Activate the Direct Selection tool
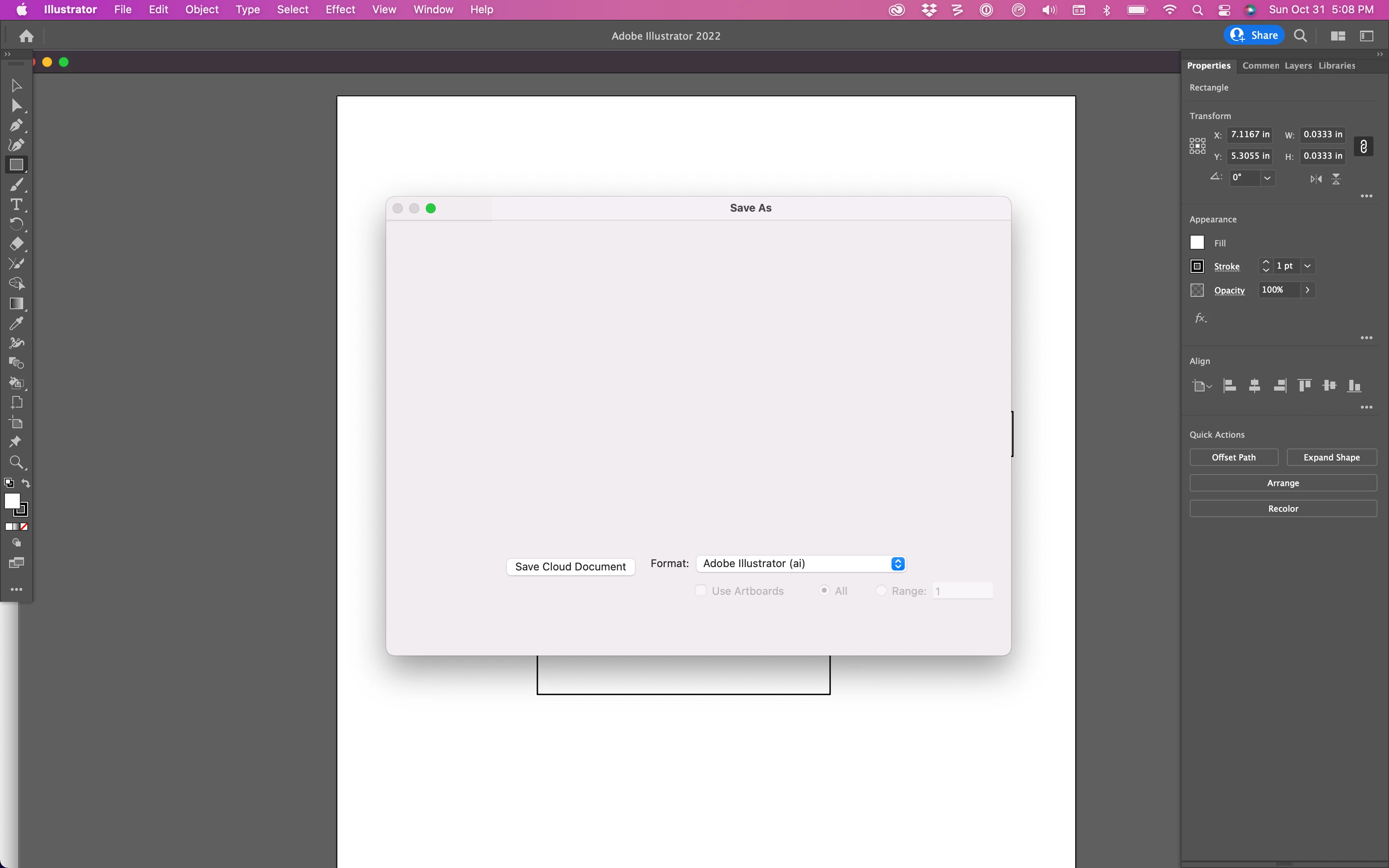 click(16, 106)
